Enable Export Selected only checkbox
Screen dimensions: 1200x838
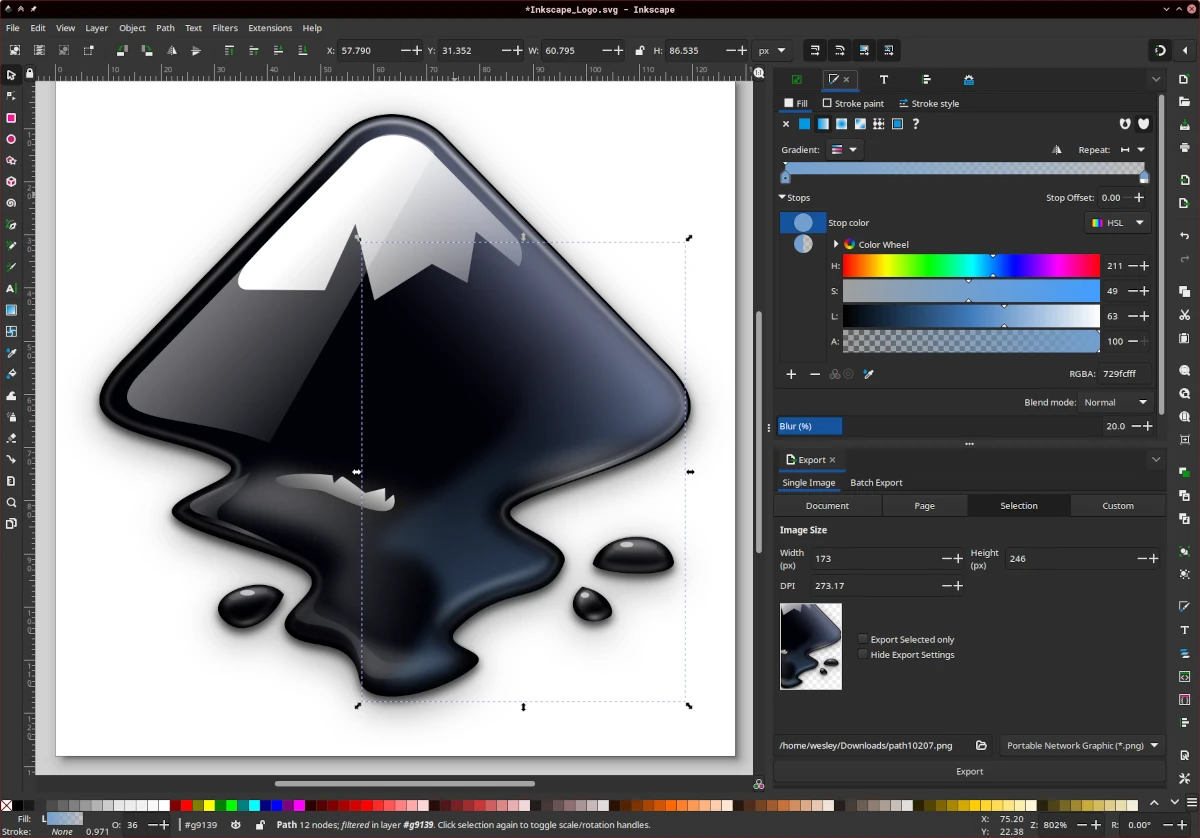[x=863, y=639]
